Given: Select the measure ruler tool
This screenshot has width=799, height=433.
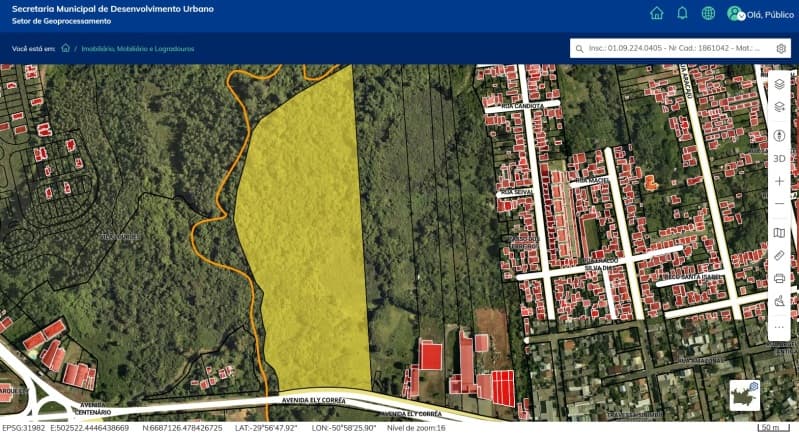Looking at the screenshot, I should [779, 255].
